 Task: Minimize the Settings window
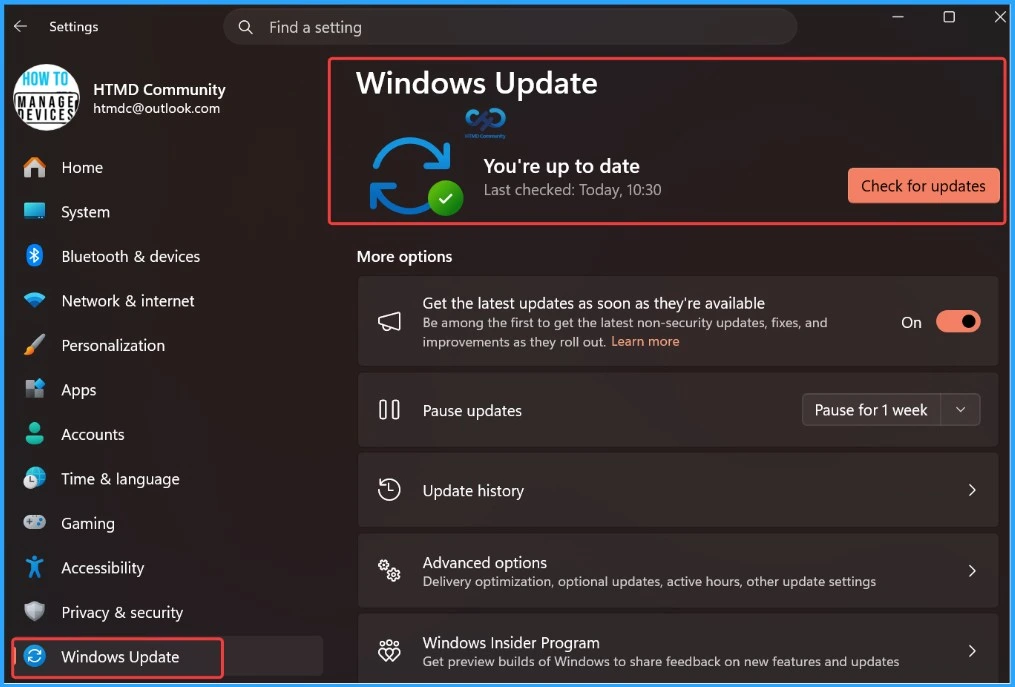[898, 17]
